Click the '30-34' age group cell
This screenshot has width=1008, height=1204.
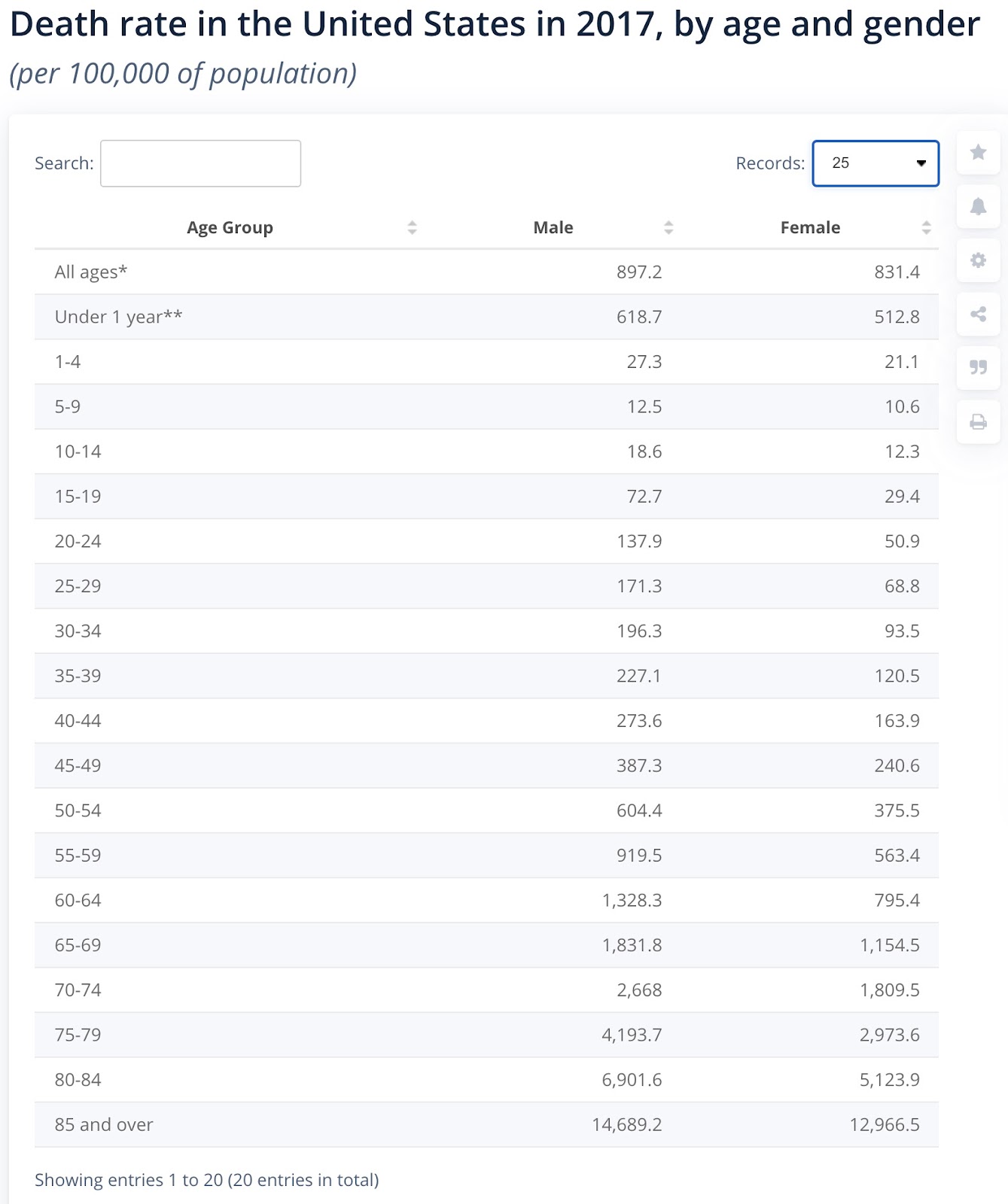(x=78, y=631)
